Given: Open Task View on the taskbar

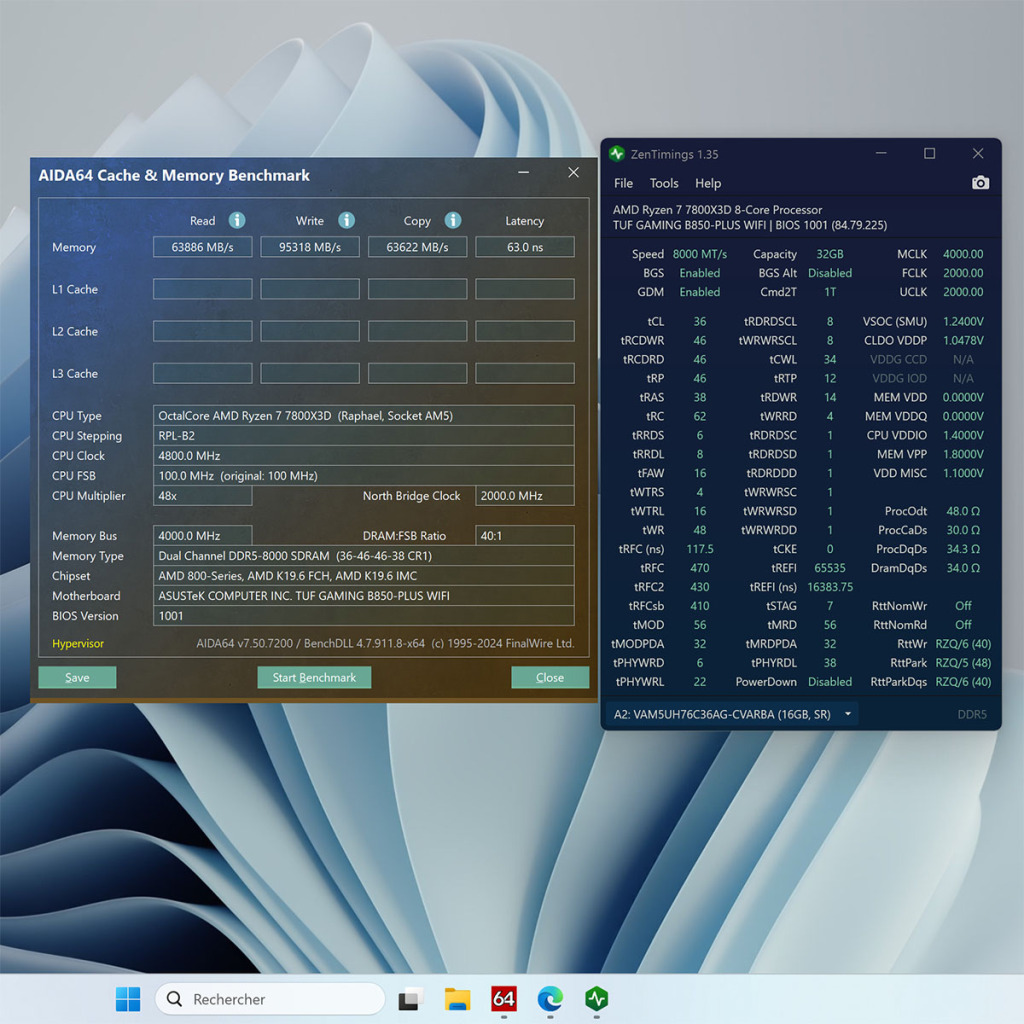Looking at the screenshot, I should [x=411, y=999].
